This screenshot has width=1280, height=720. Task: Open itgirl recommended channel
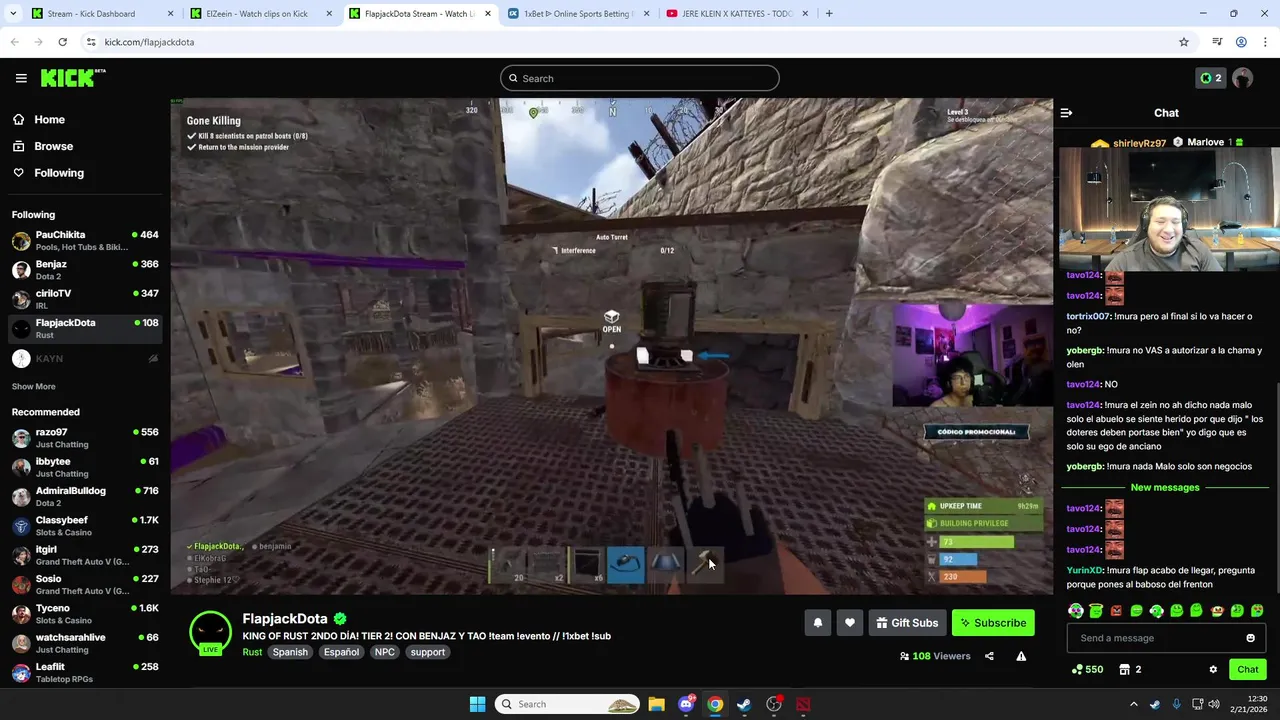point(85,555)
